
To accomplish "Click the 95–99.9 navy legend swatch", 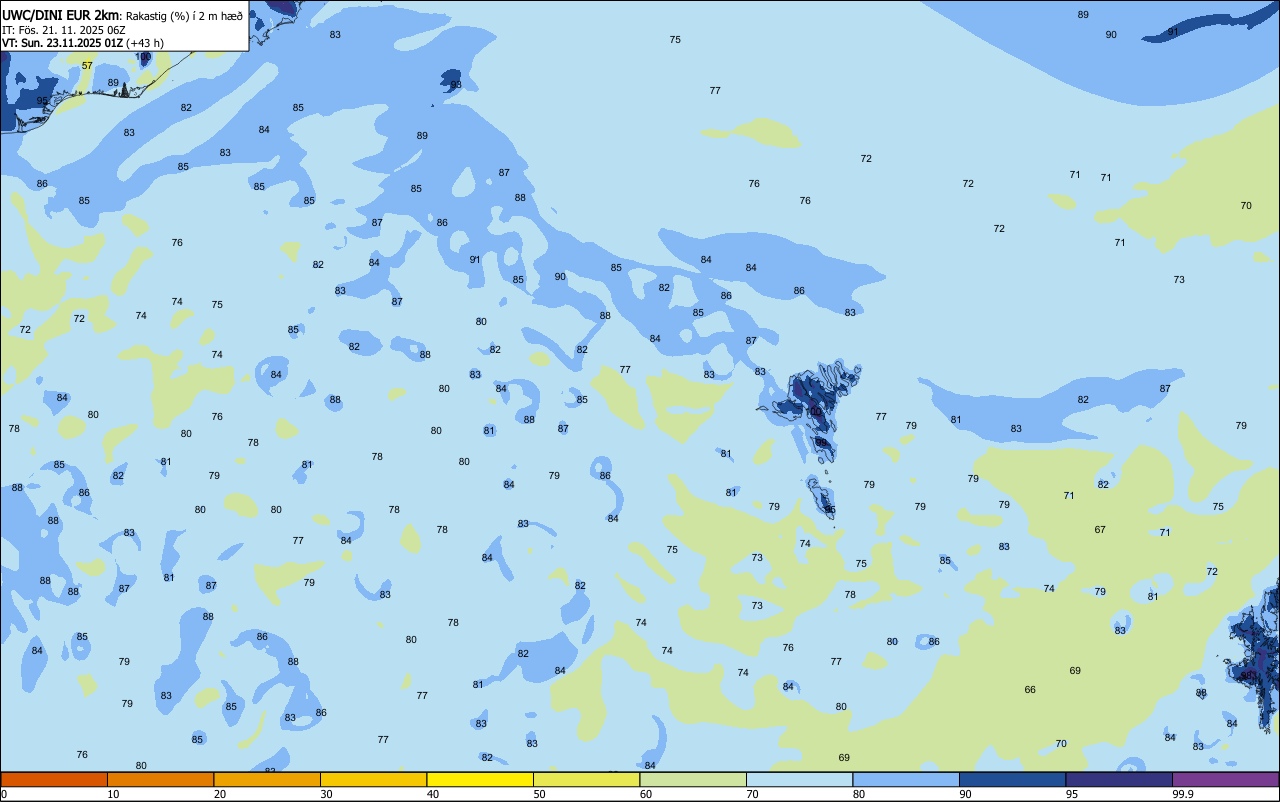I will 1119,779.
